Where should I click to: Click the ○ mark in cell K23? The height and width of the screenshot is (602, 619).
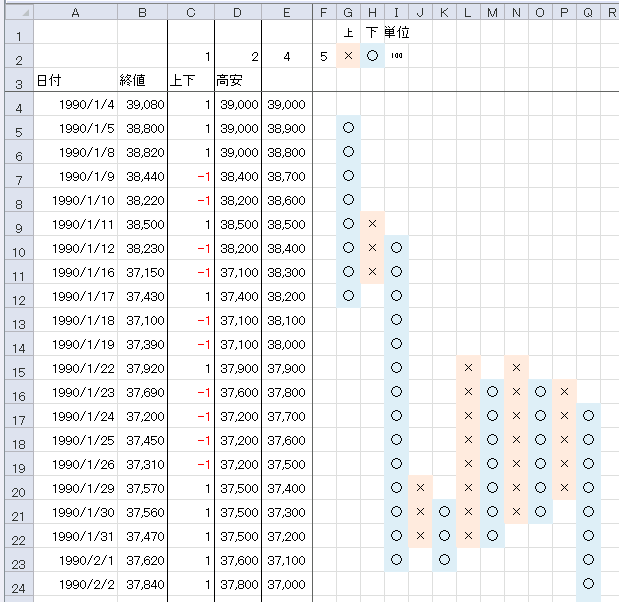[x=445, y=560]
